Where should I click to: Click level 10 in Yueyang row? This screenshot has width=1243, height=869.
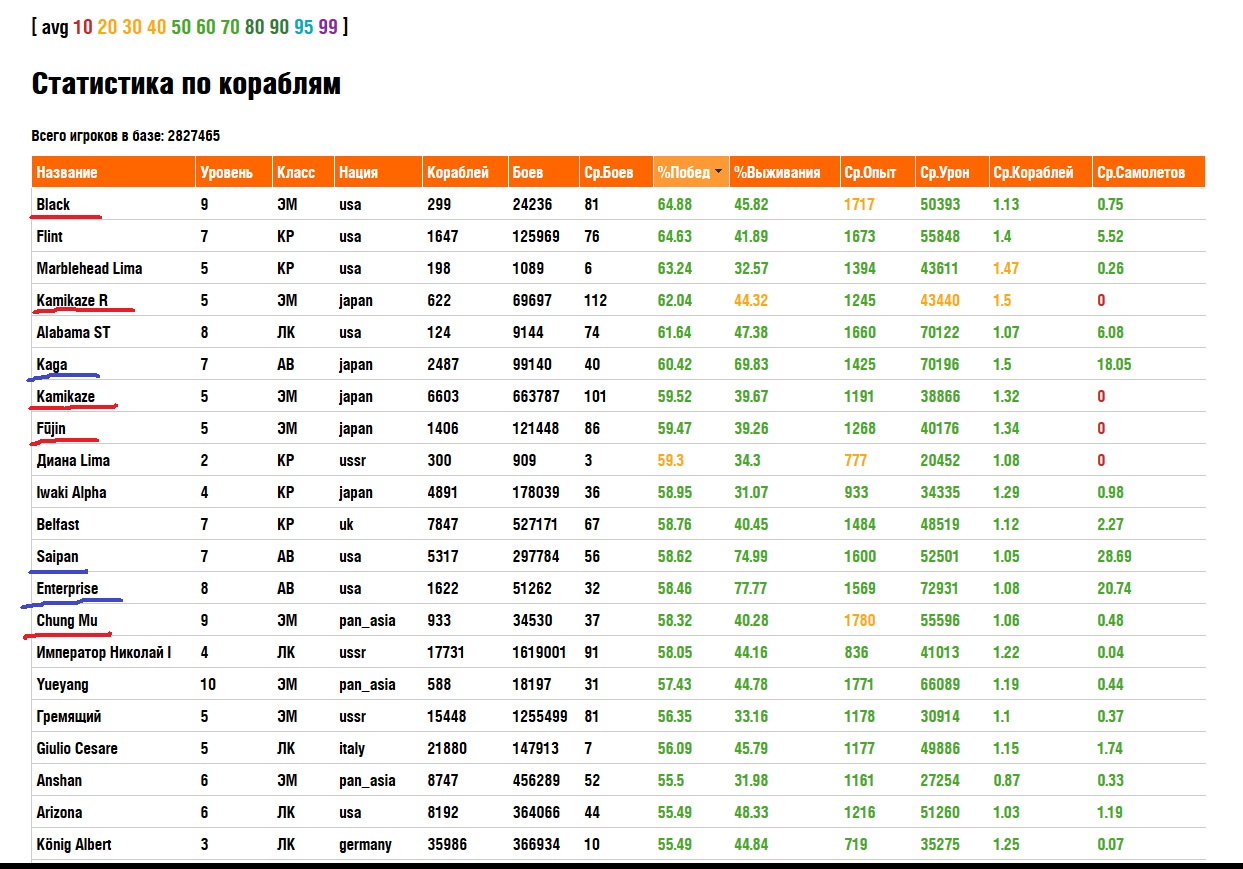tap(208, 684)
